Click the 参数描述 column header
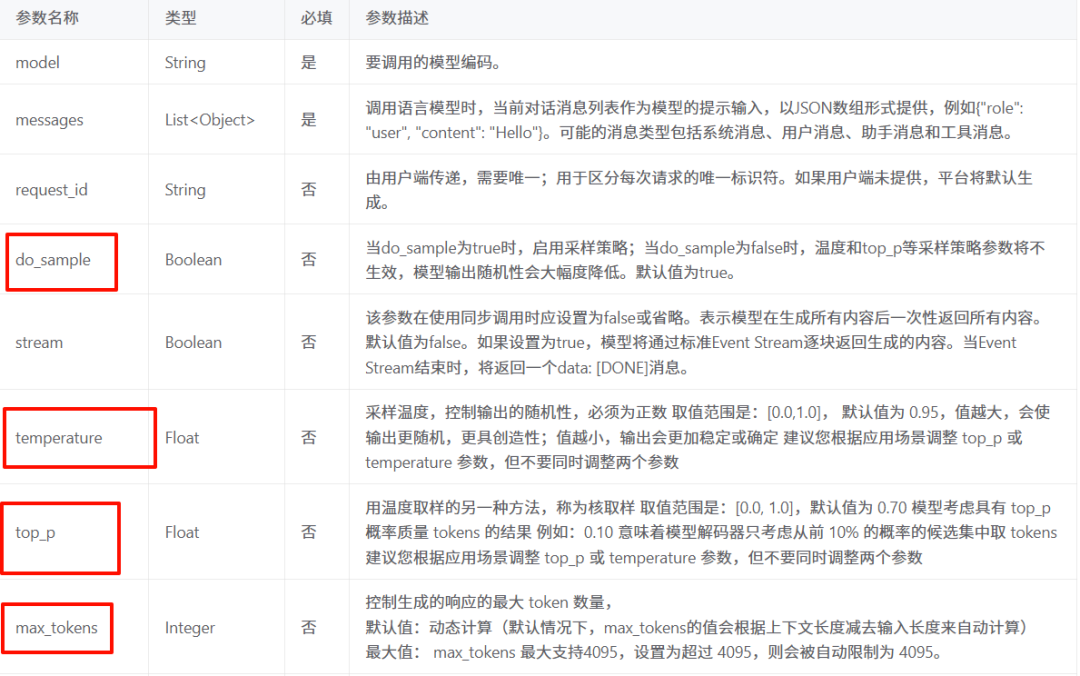Viewport: 1080px width, 676px height. [397, 19]
